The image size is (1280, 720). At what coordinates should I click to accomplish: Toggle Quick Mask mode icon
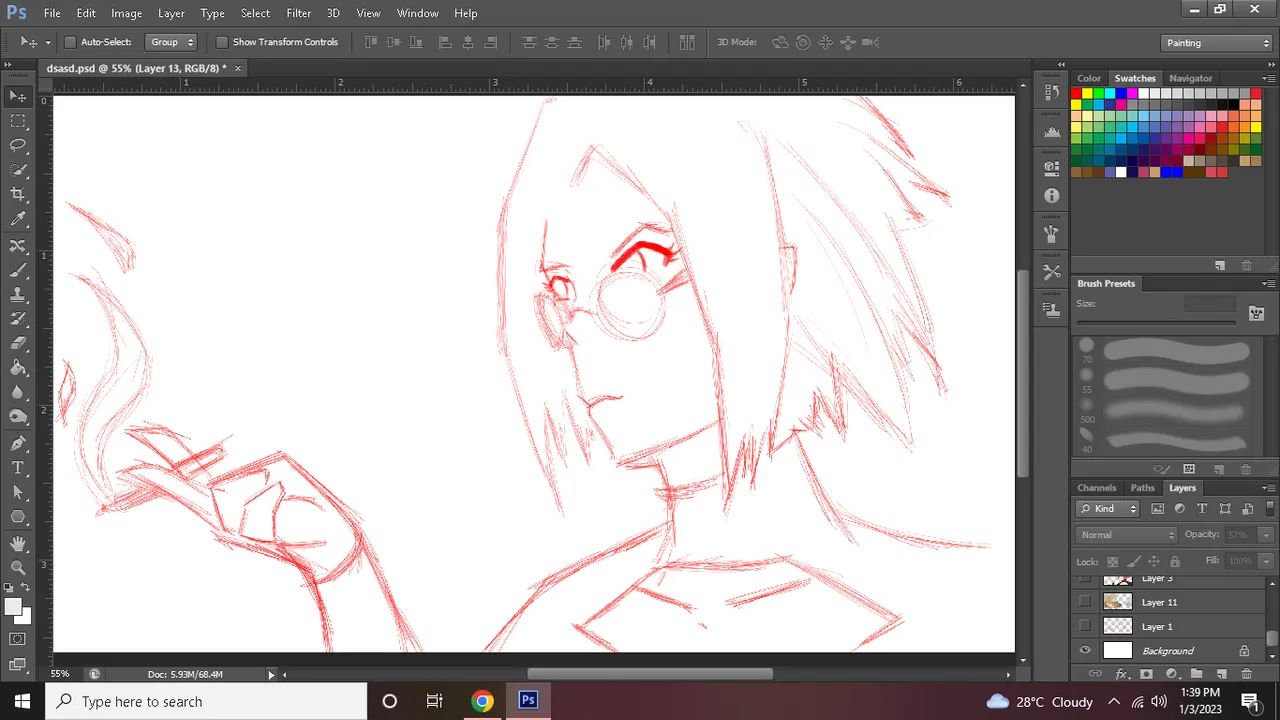pos(18,639)
